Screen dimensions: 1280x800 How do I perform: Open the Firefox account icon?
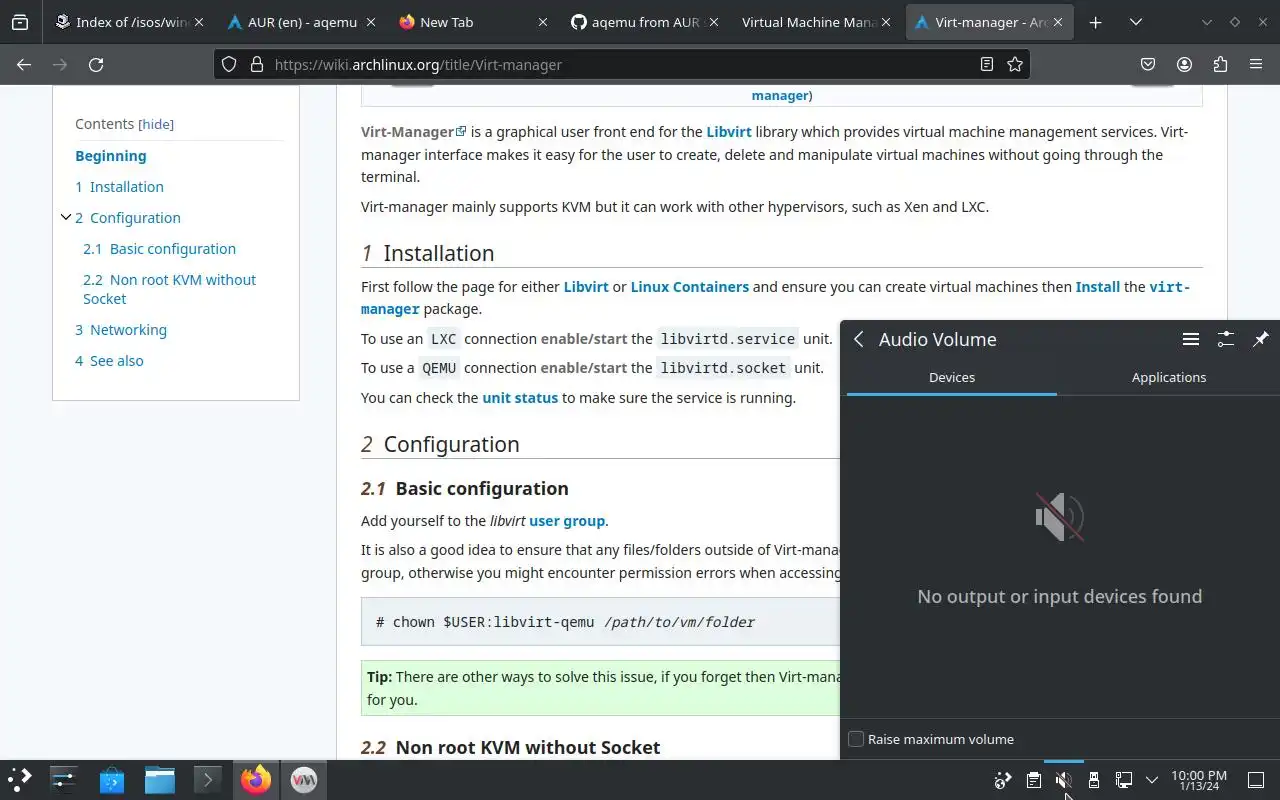tap(1184, 64)
